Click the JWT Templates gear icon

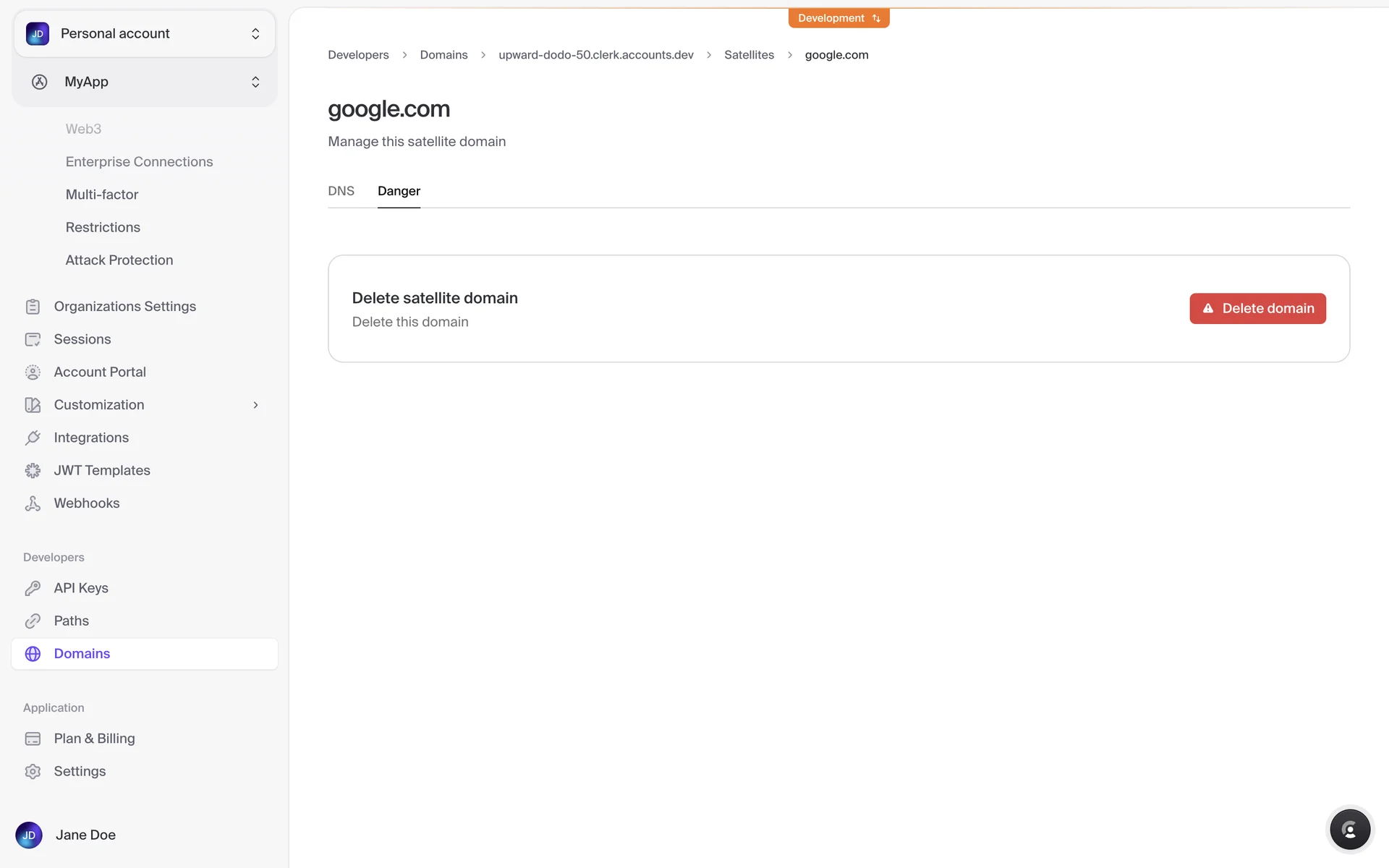33,471
